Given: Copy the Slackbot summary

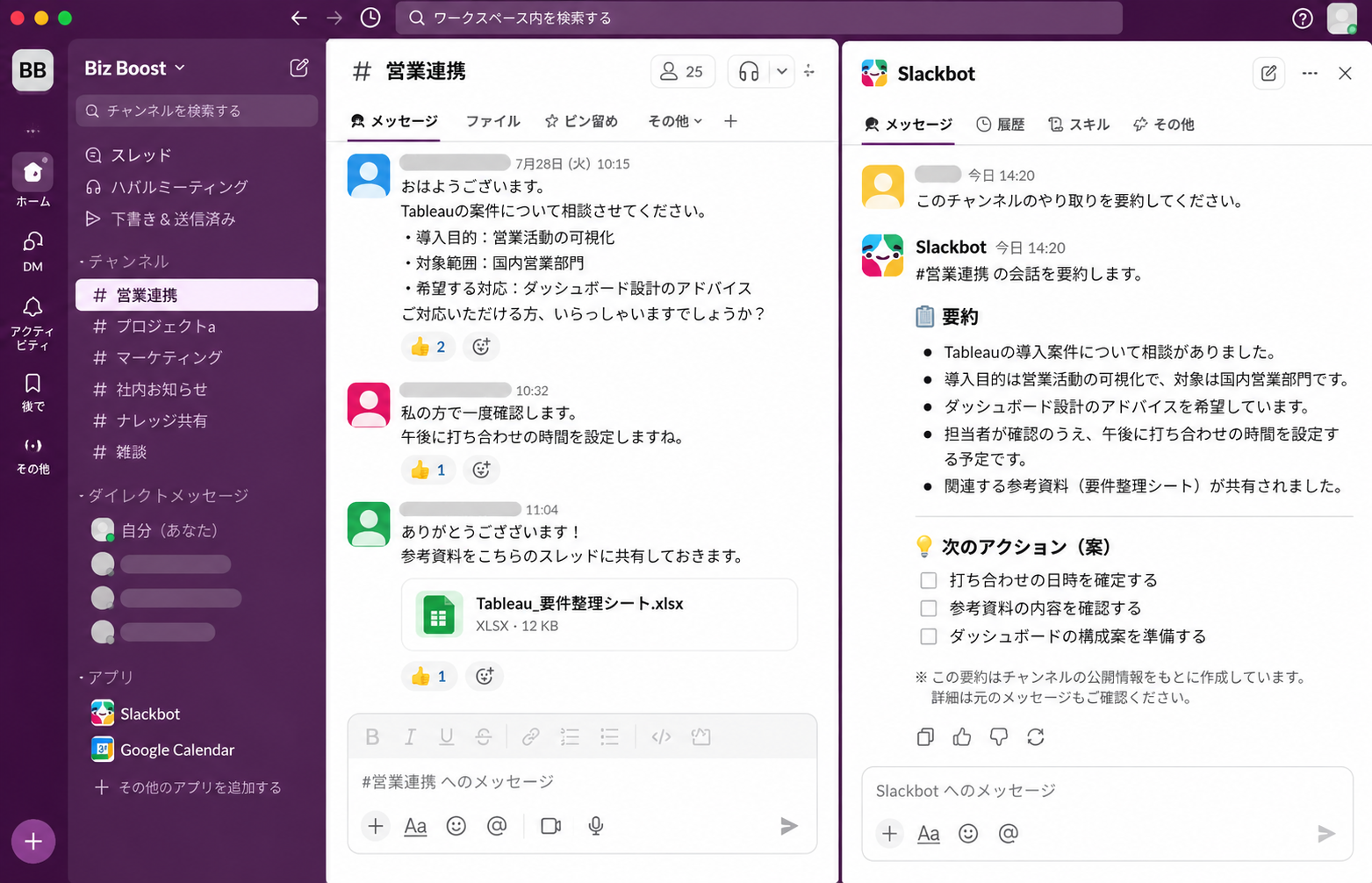Looking at the screenshot, I should (x=925, y=737).
